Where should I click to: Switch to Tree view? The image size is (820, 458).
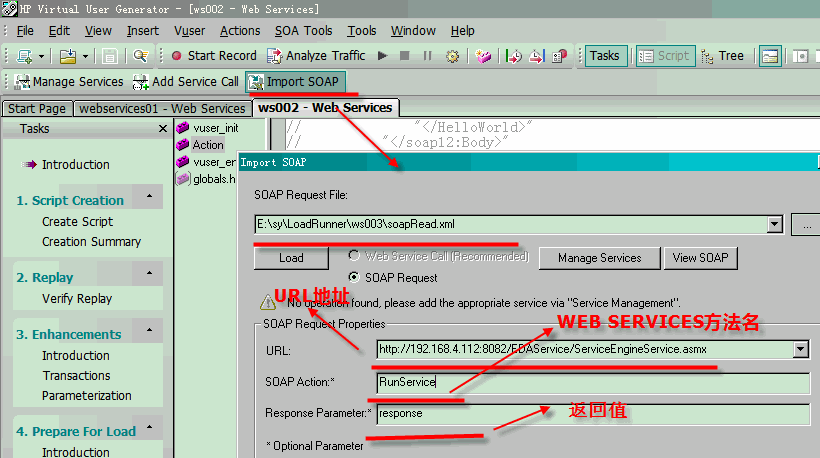723,56
